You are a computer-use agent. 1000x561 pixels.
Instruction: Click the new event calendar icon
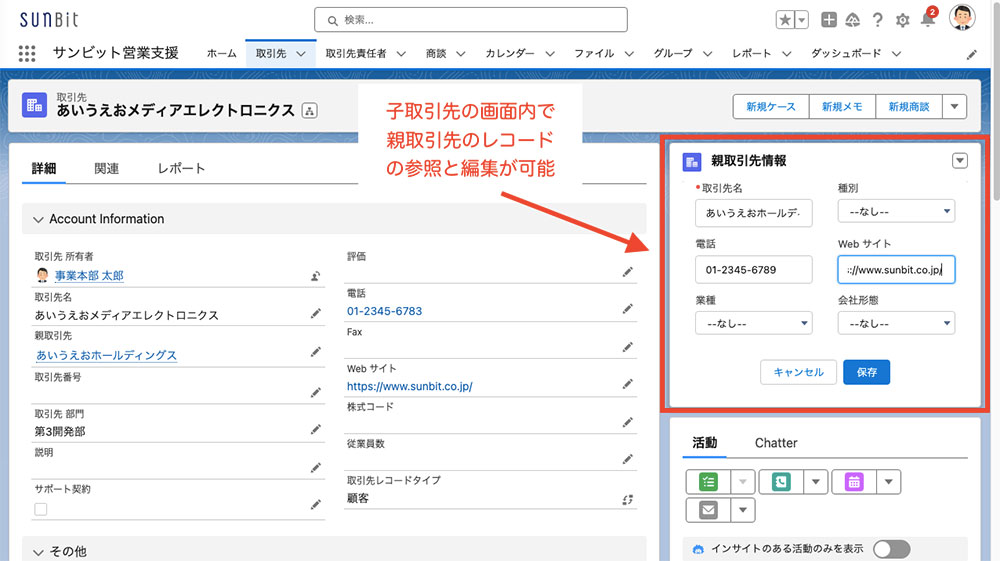pyautogui.click(x=854, y=482)
